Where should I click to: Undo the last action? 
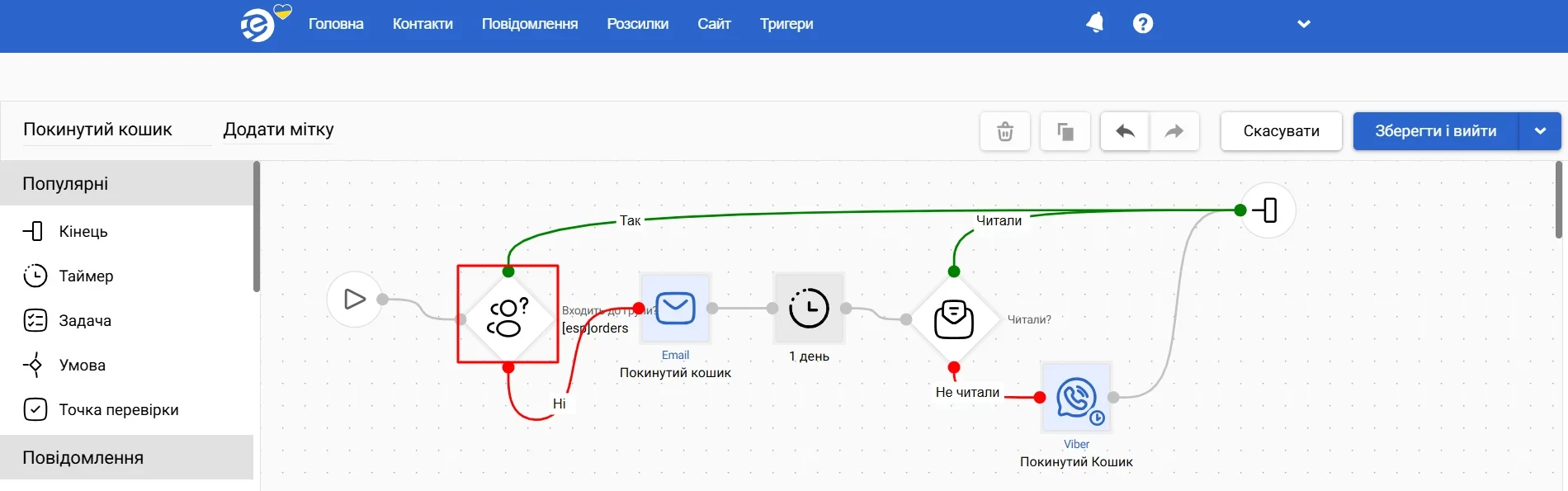coord(1125,131)
